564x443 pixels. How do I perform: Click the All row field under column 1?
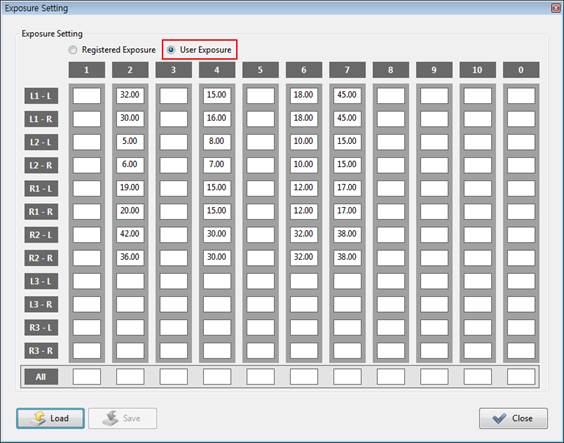point(87,377)
